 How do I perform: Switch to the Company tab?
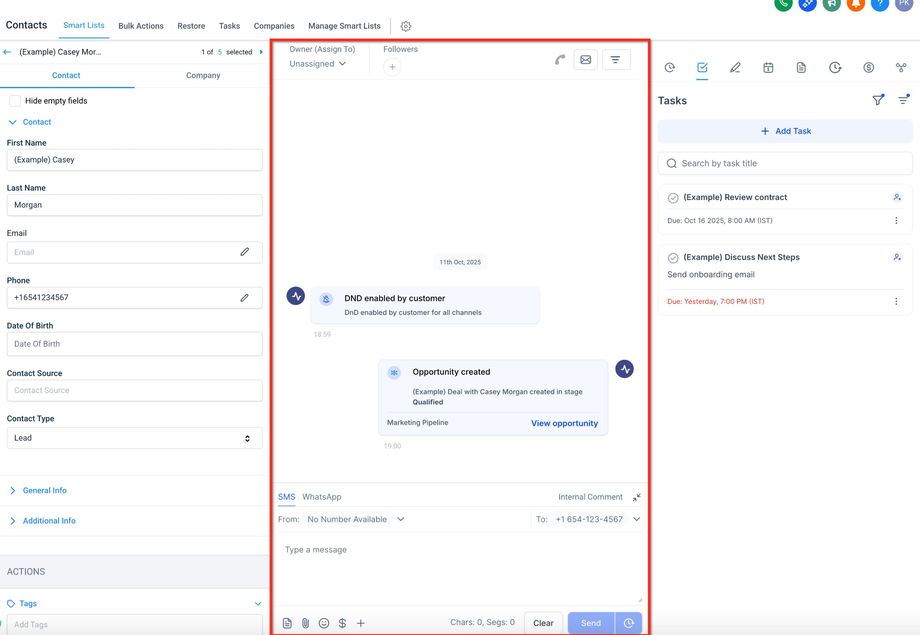click(203, 76)
